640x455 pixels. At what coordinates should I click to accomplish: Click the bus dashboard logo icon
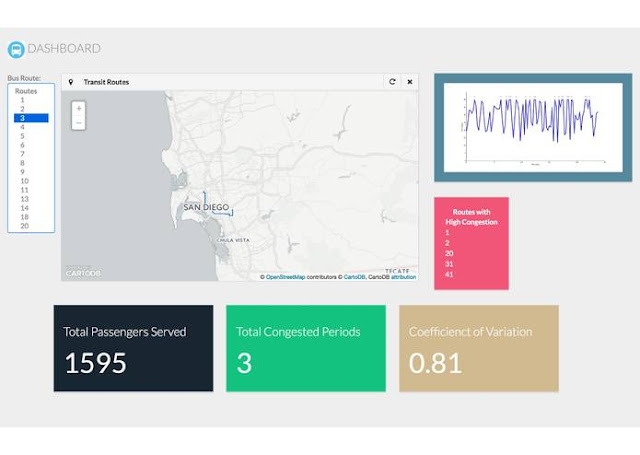point(16,50)
